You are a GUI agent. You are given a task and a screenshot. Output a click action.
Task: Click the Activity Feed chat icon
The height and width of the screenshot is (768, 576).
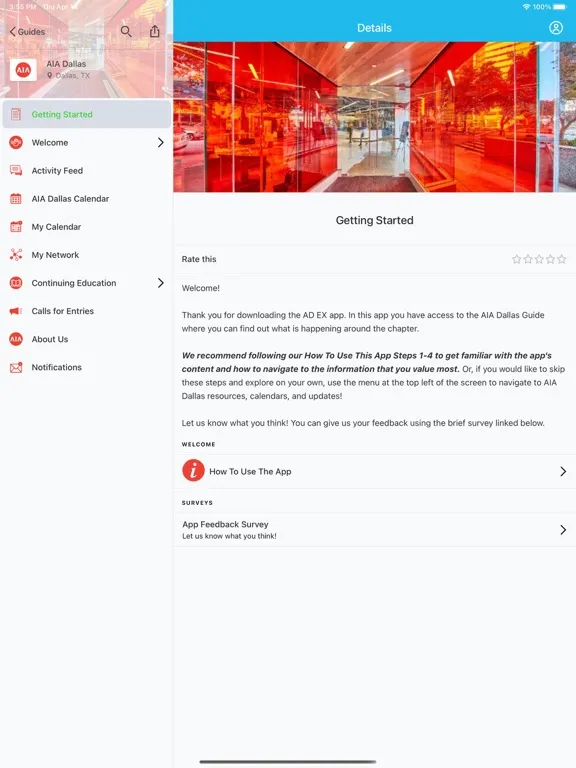(x=16, y=170)
